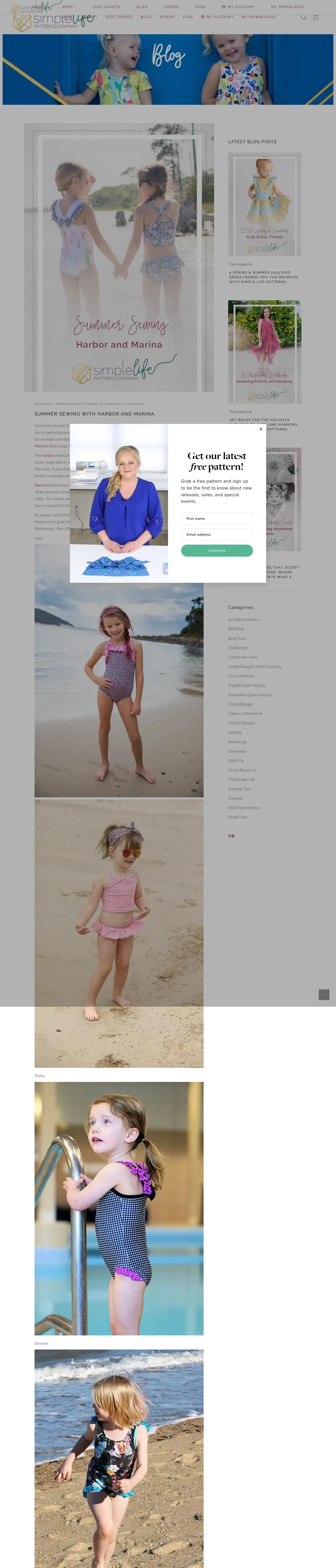Open the photo of toddler in black floral swimsuit
Viewport: 336px width, 1568px height.
point(119,1459)
